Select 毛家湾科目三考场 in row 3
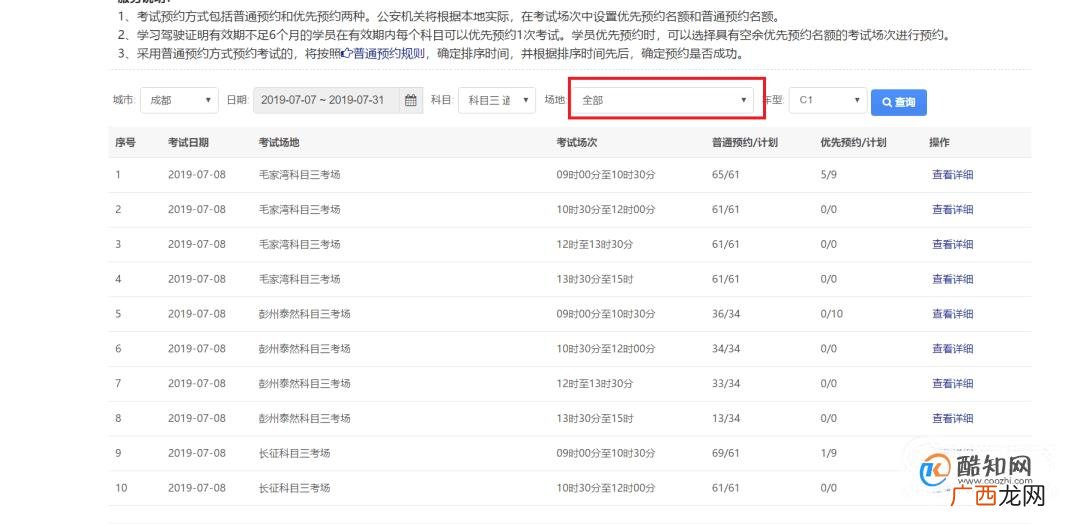 (299, 244)
